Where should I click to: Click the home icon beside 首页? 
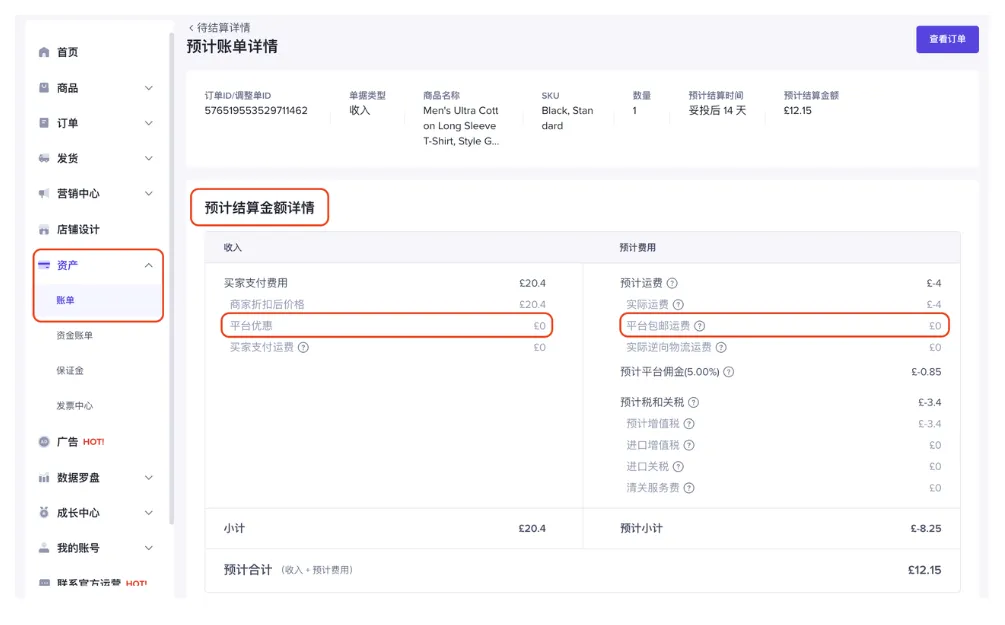pyautogui.click(x=44, y=52)
